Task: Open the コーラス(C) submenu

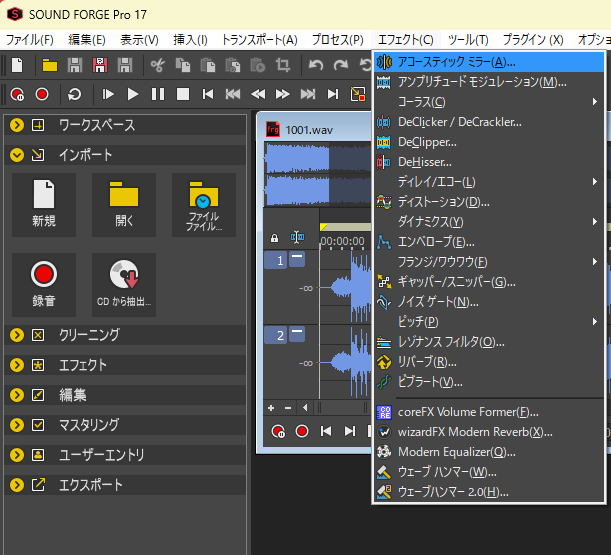Action: click(x=489, y=102)
